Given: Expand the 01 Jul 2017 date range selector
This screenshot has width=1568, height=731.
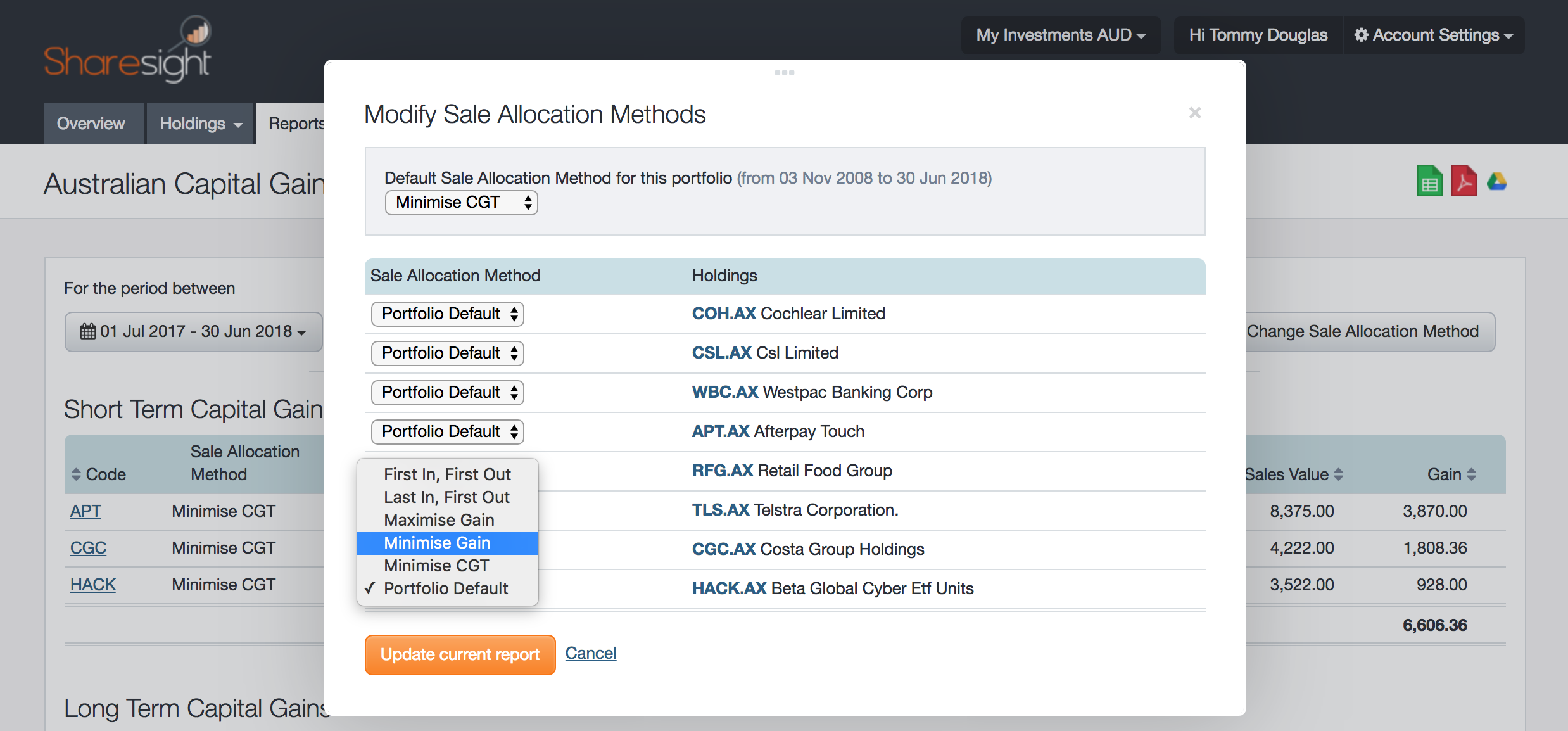Looking at the screenshot, I should [x=193, y=331].
